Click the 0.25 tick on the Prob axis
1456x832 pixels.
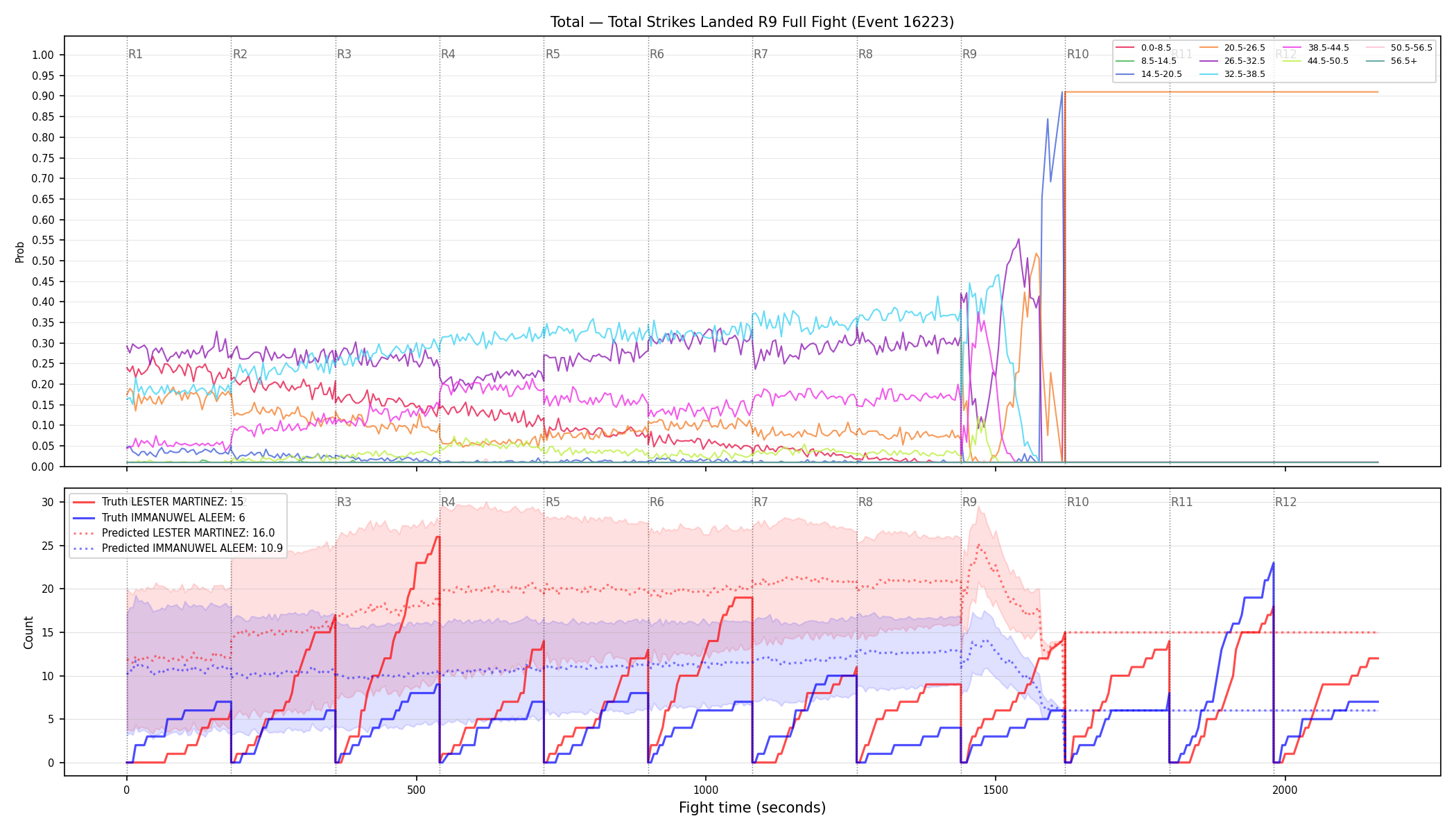(43, 363)
